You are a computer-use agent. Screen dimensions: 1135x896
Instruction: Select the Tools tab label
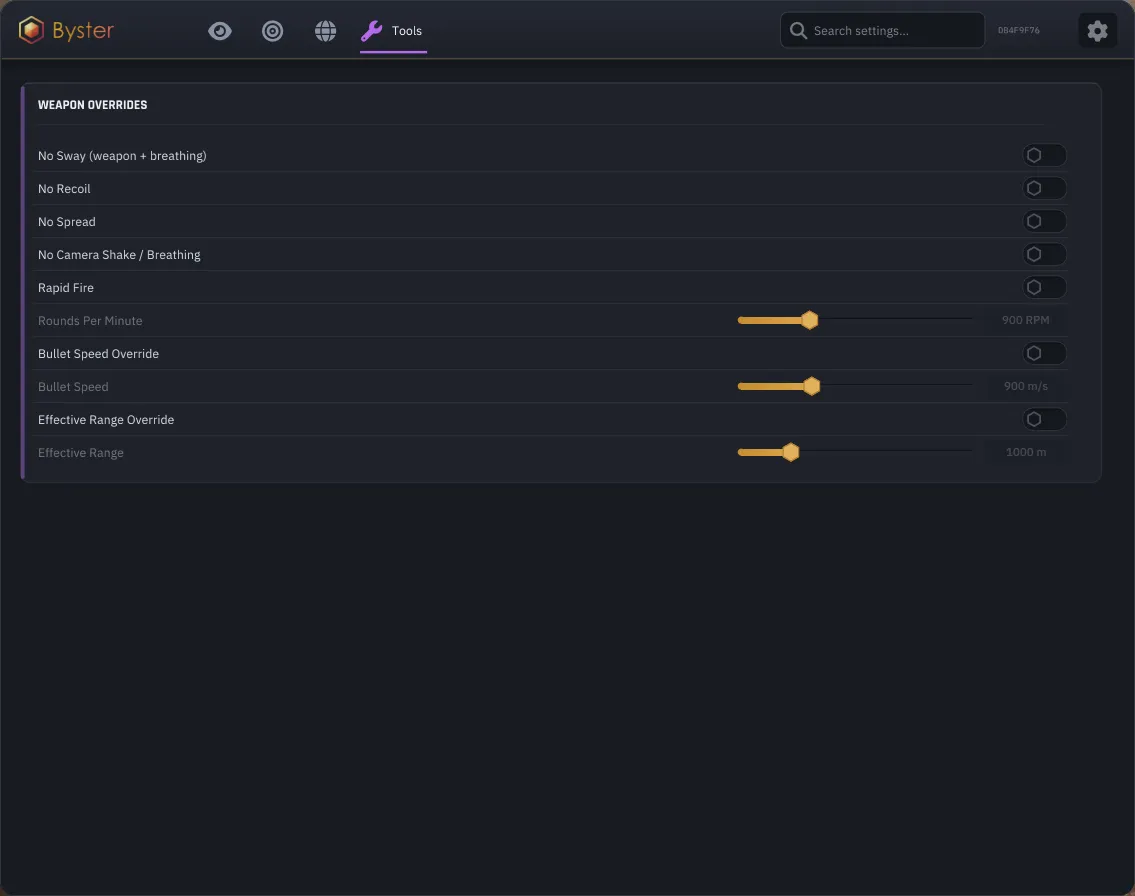pyautogui.click(x=407, y=31)
